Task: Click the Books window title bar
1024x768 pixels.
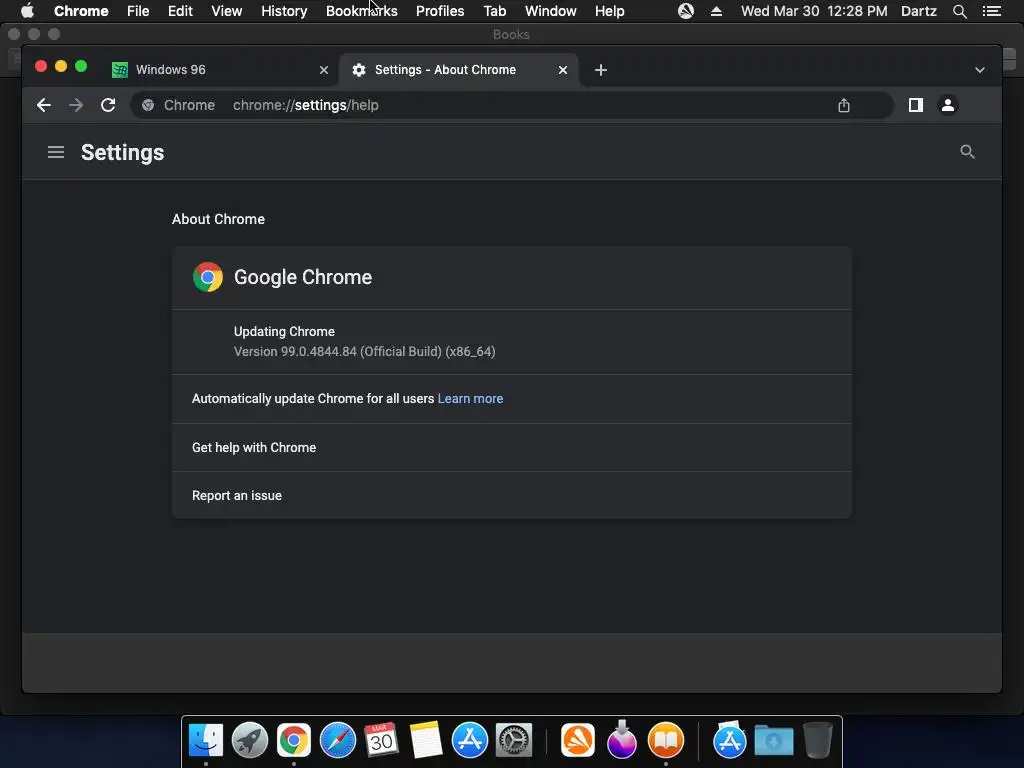Action: pyautogui.click(x=511, y=34)
